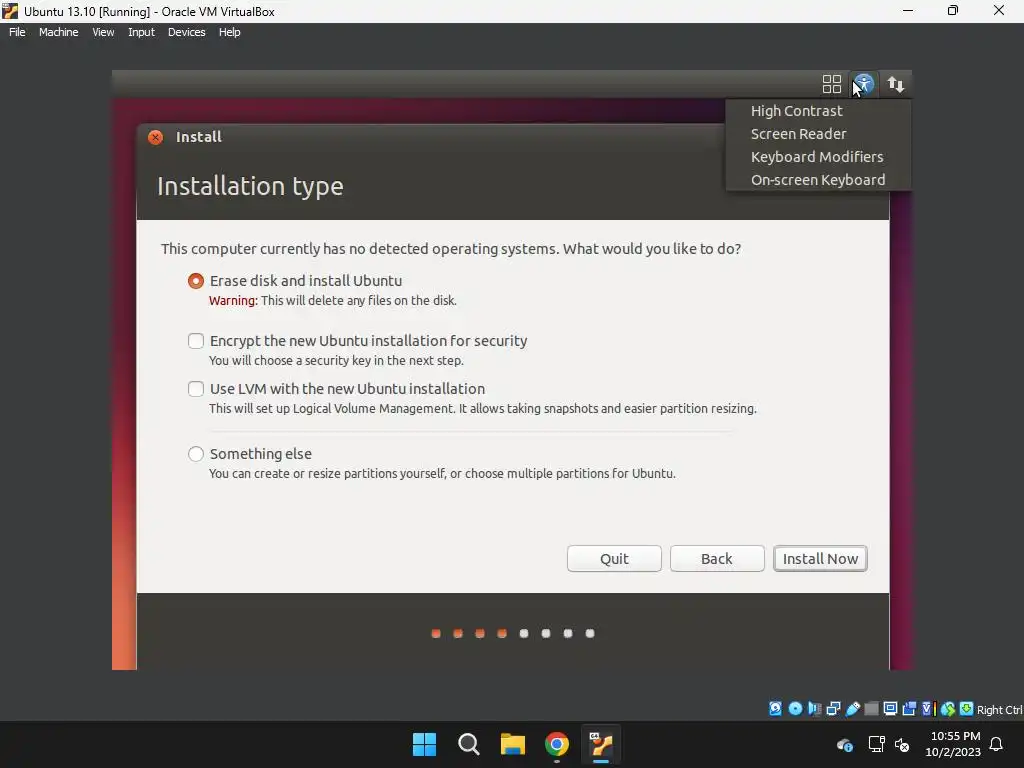
Task: Choose Screen Reader from accessibility menu
Action: pos(798,134)
